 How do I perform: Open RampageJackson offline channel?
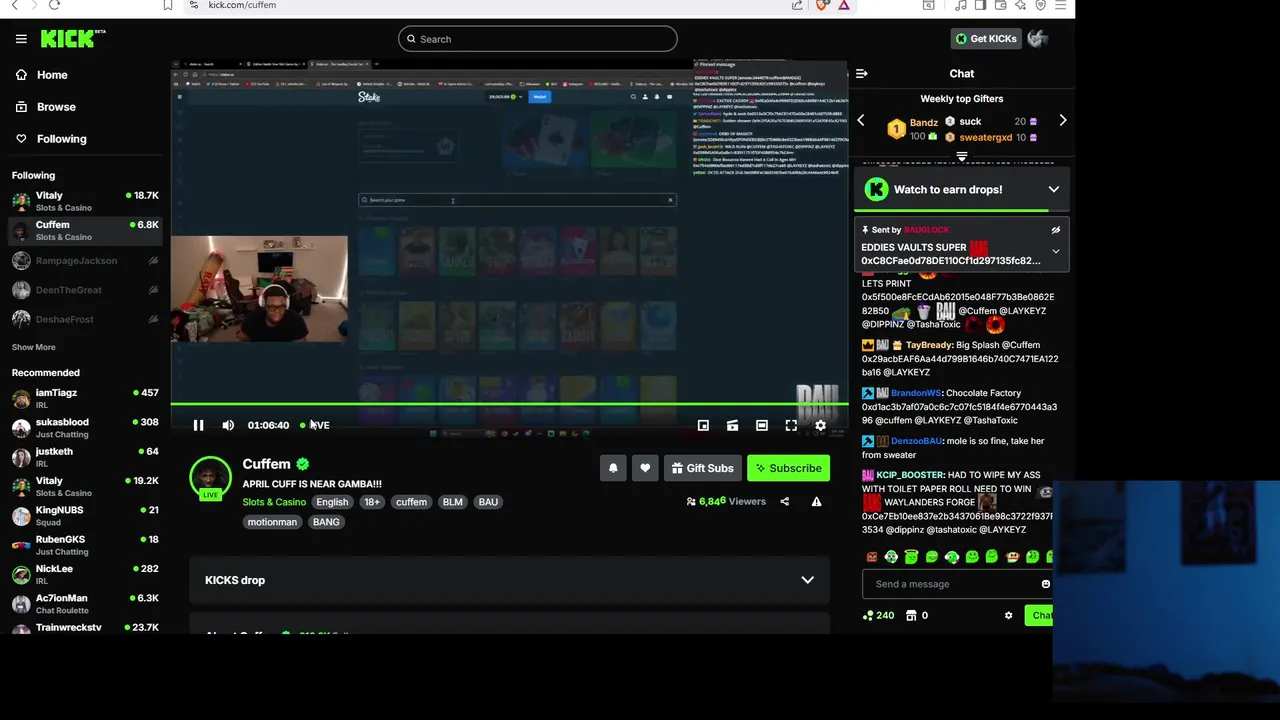tap(84, 261)
